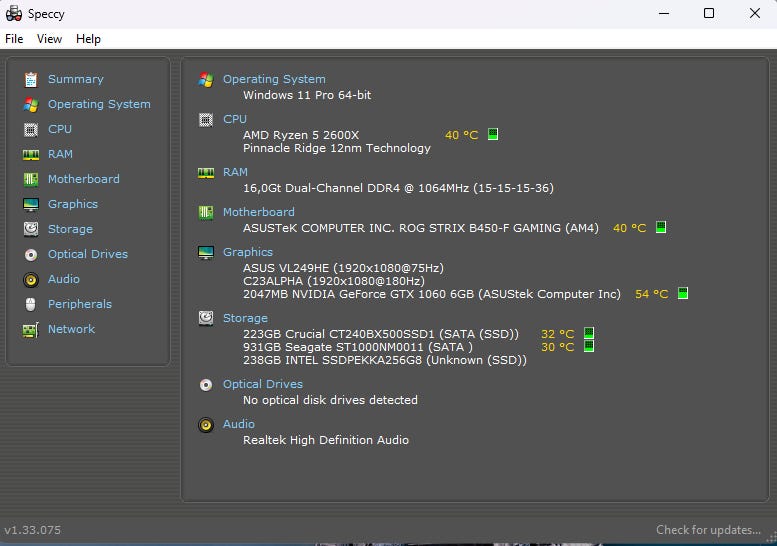Click the Operating System heading link

point(274,79)
